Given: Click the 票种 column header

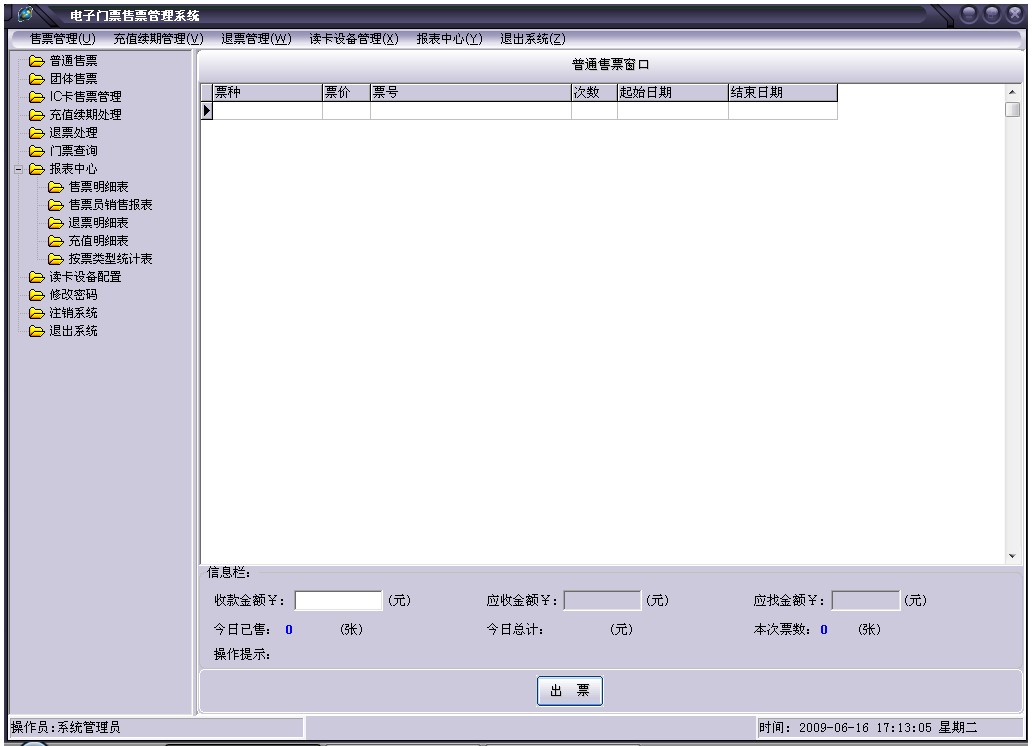Looking at the screenshot, I should pyautogui.click(x=267, y=93).
